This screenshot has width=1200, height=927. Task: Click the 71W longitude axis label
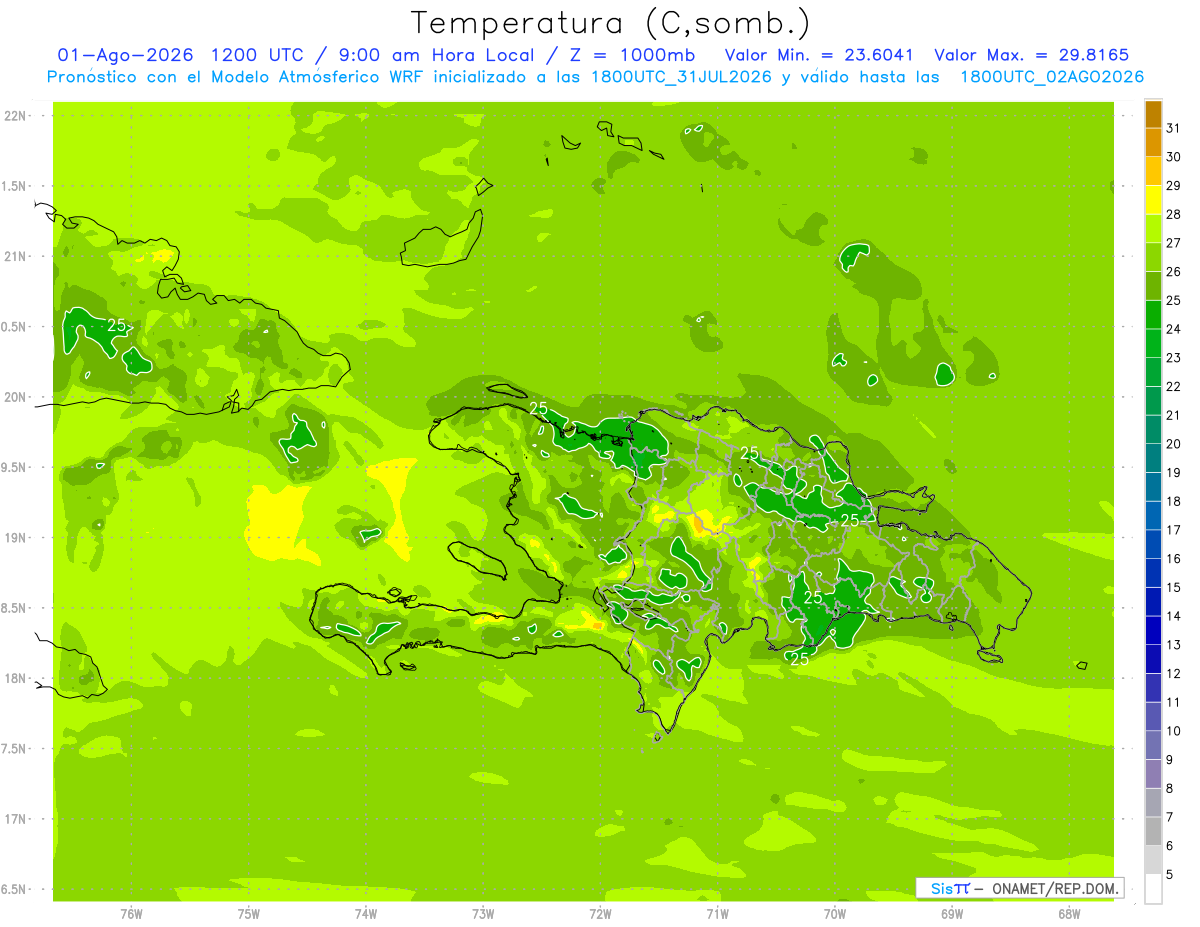coord(717,913)
